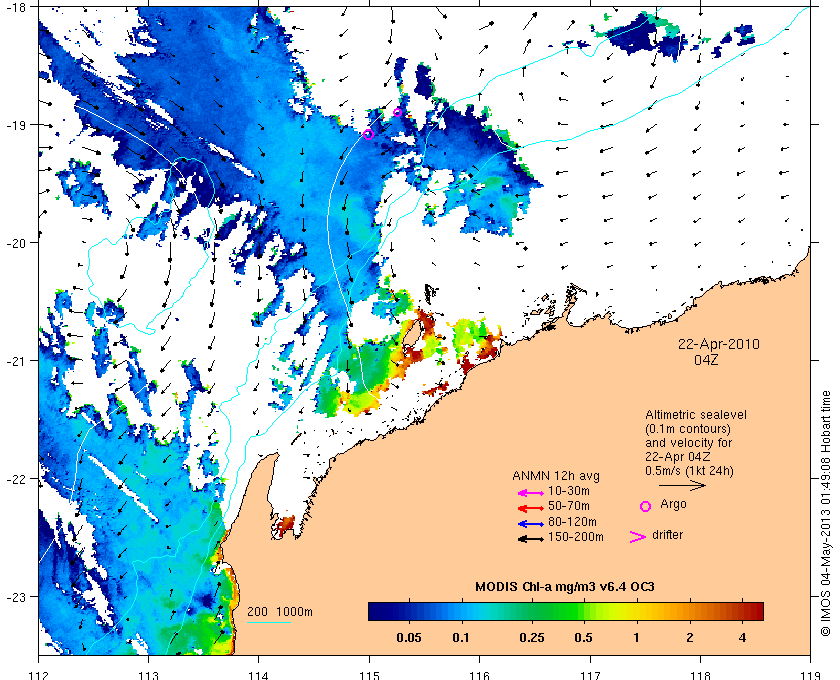
Task: Click the colorbar tick label 2
Action: point(689,638)
